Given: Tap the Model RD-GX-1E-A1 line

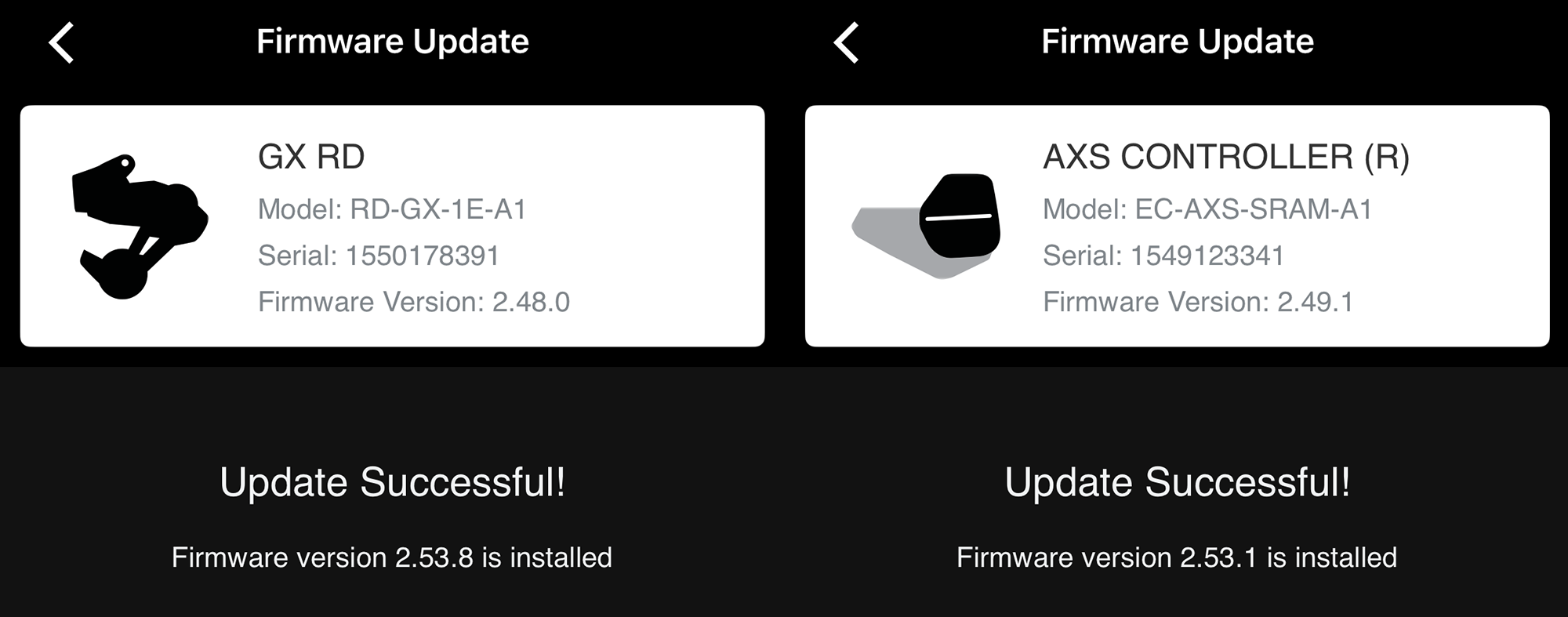Looking at the screenshot, I should tap(392, 209).
